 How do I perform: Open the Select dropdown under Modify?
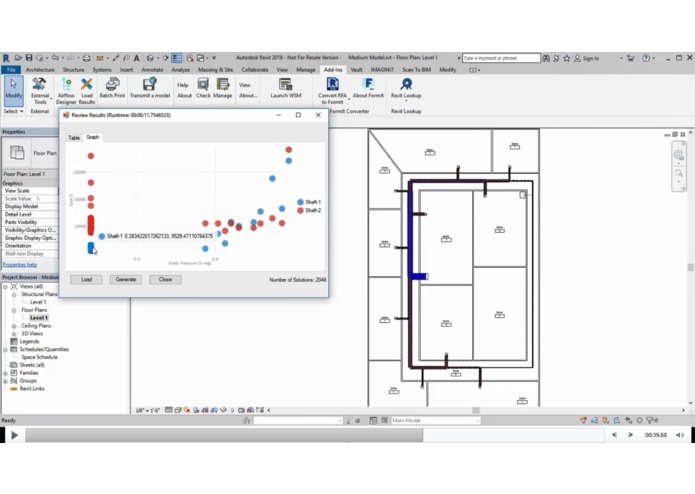[x=13, y=111]
